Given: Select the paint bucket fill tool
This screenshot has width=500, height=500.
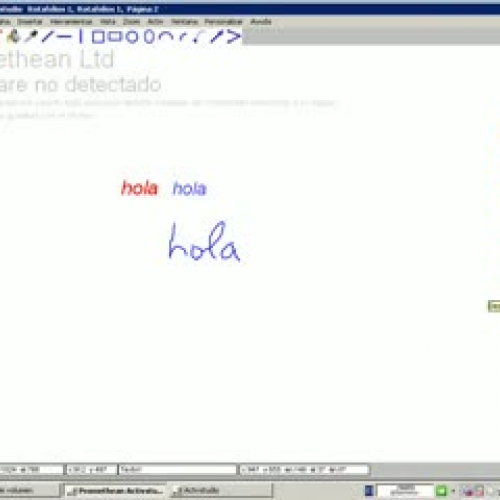Looking at the screenshot, I should click(14, 36).
